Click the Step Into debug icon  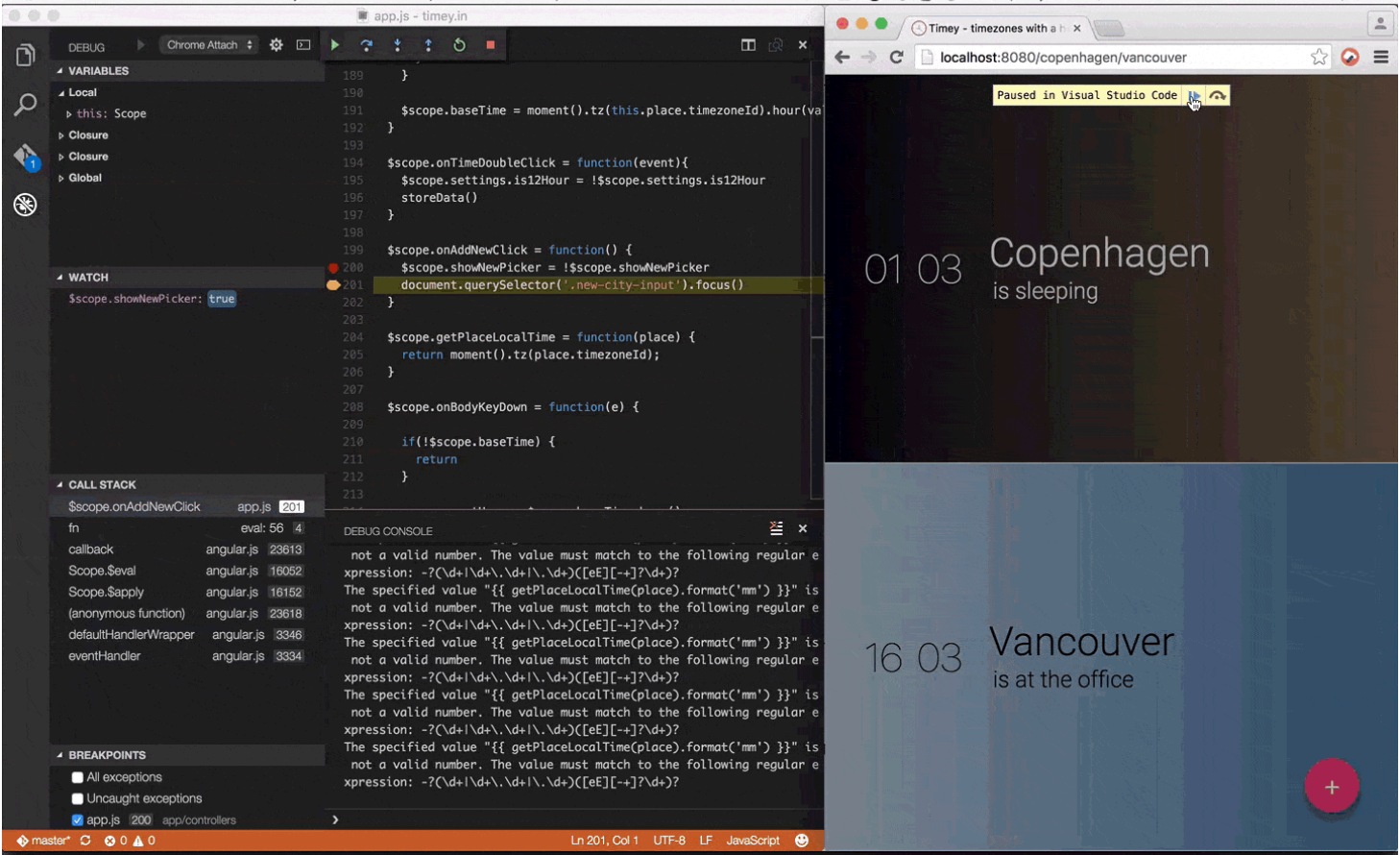398,44
